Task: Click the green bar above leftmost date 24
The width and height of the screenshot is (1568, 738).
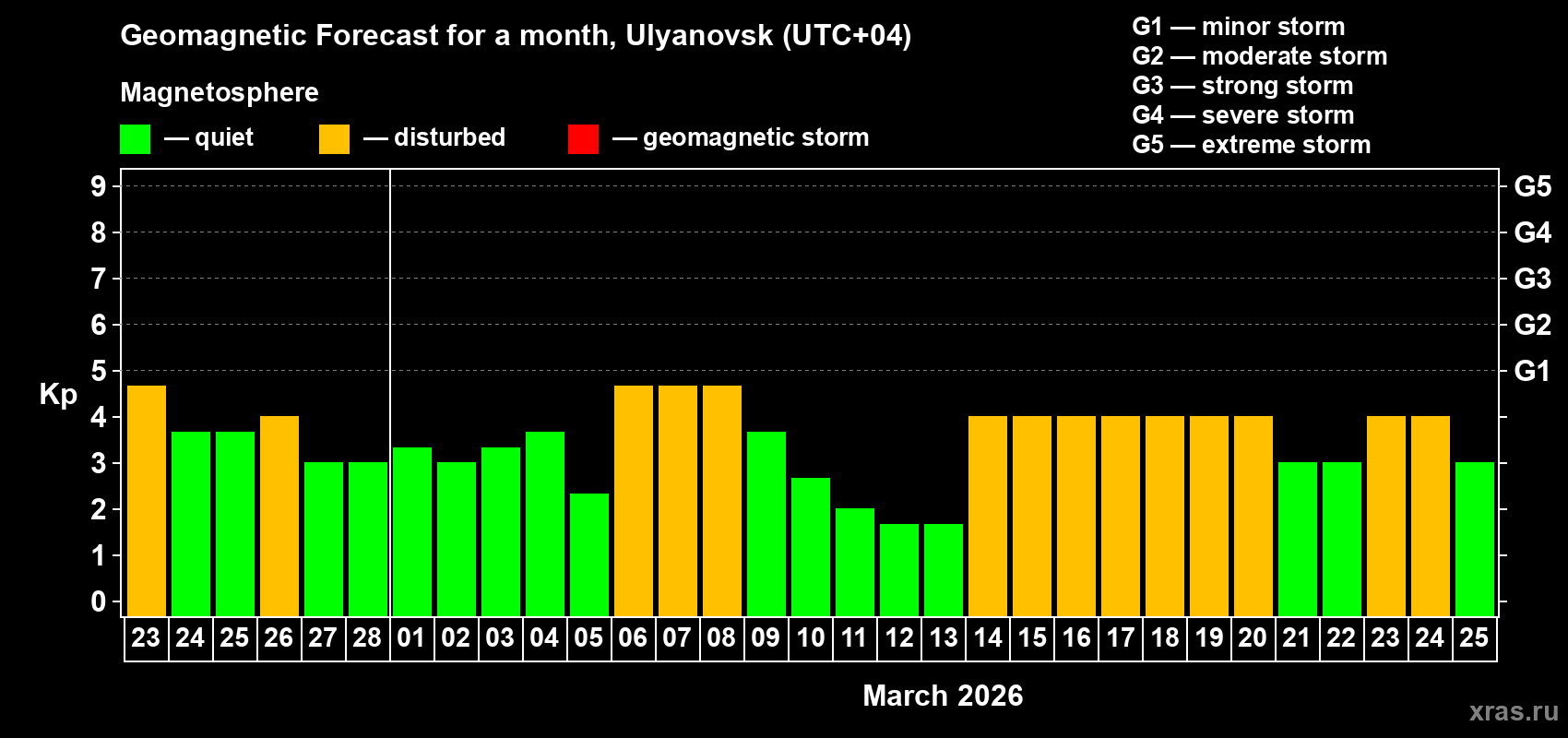Action: pyautogui.click(x=191, y=524)
